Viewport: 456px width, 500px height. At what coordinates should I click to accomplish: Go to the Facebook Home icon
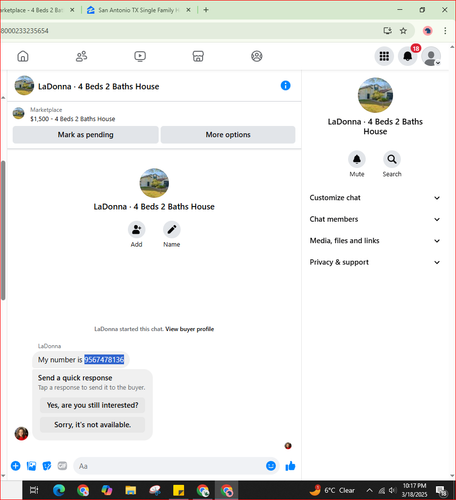click(23, 56)
